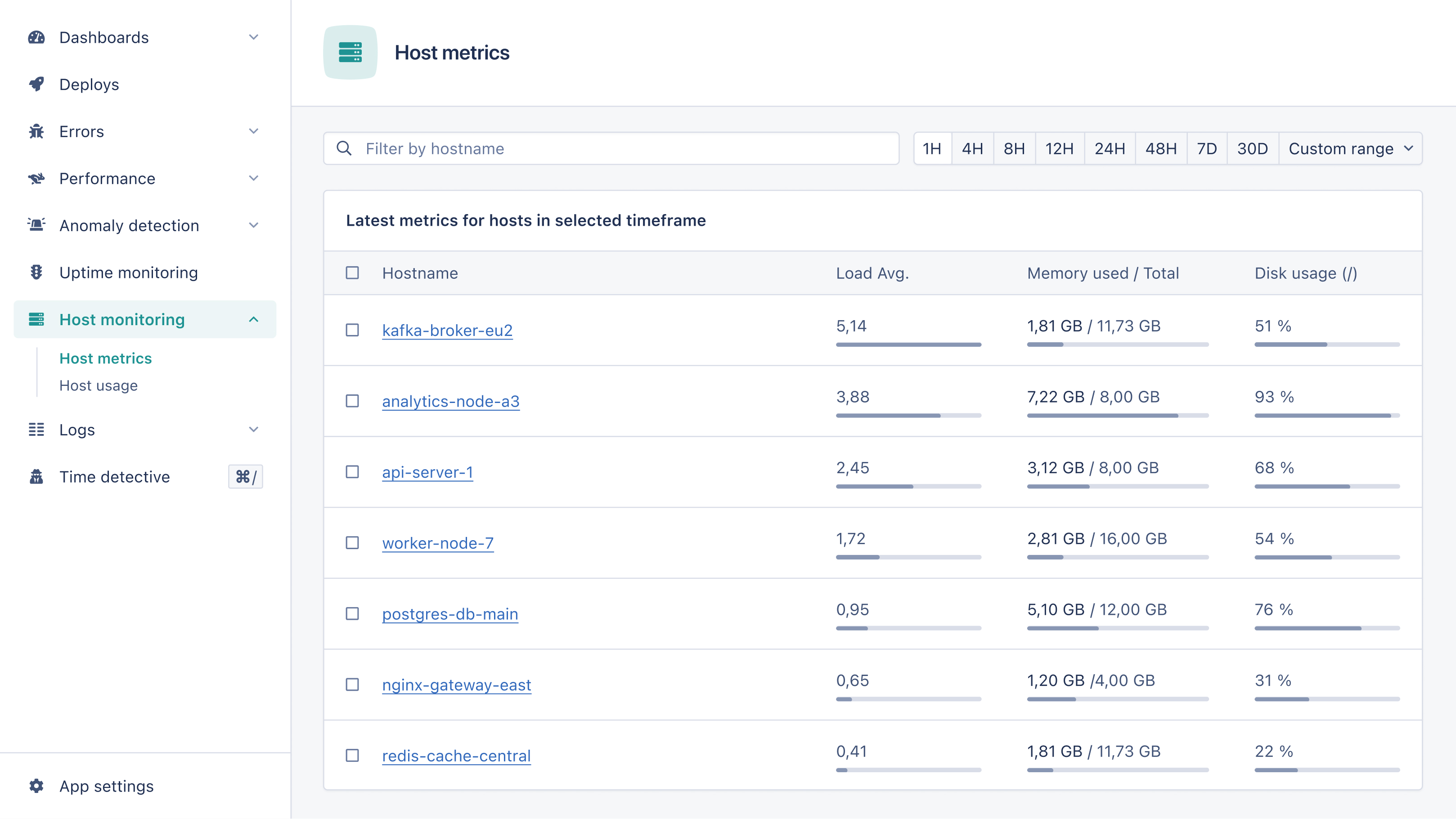Image resolution: width=1456 pixels, height=819 pixels.
Task: Open the Host usage submenu item
Action: pyautogui.click(x=99, y=385)
